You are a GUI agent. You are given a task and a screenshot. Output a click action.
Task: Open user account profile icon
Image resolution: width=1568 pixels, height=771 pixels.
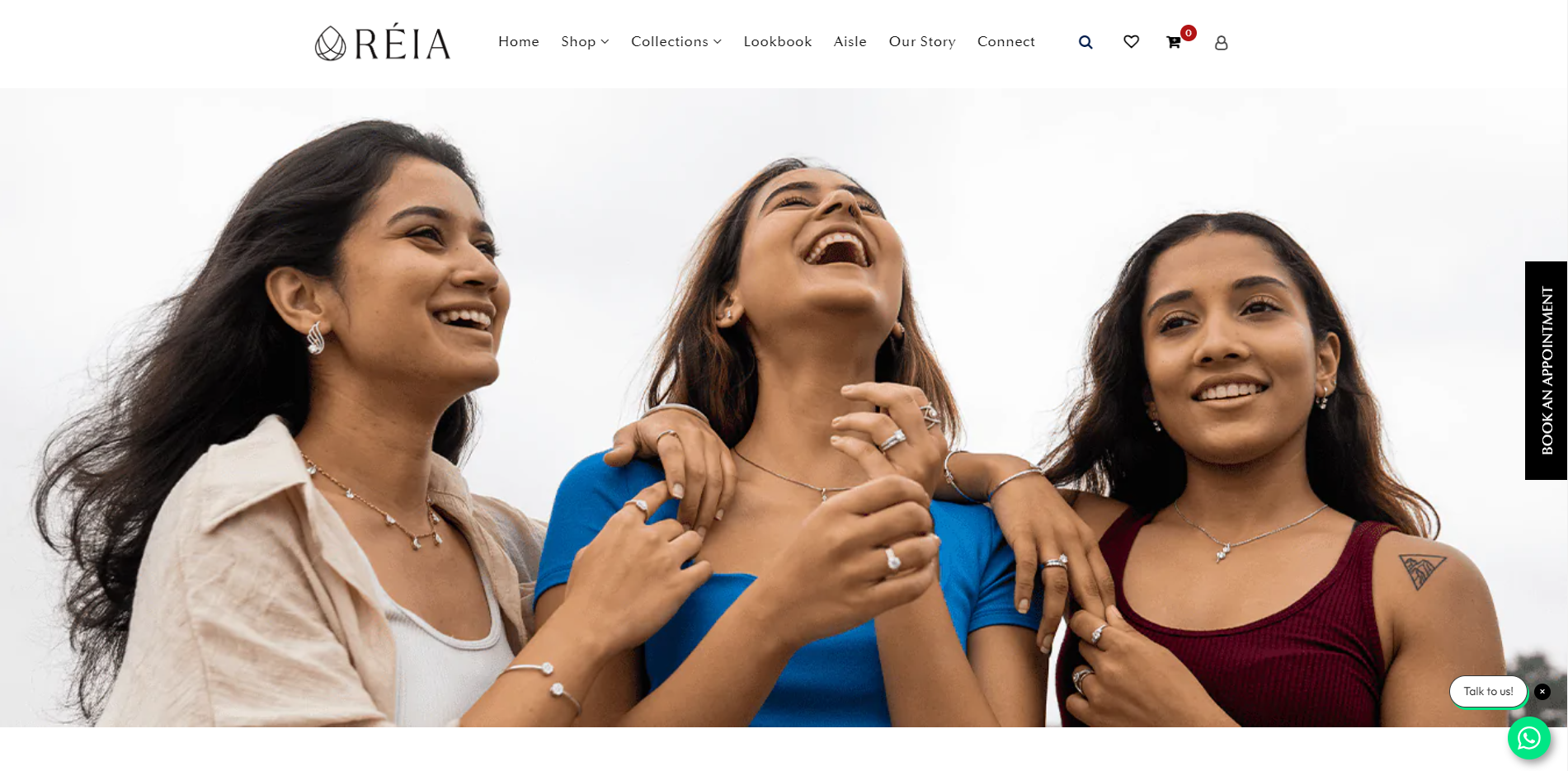(1222, 42)
